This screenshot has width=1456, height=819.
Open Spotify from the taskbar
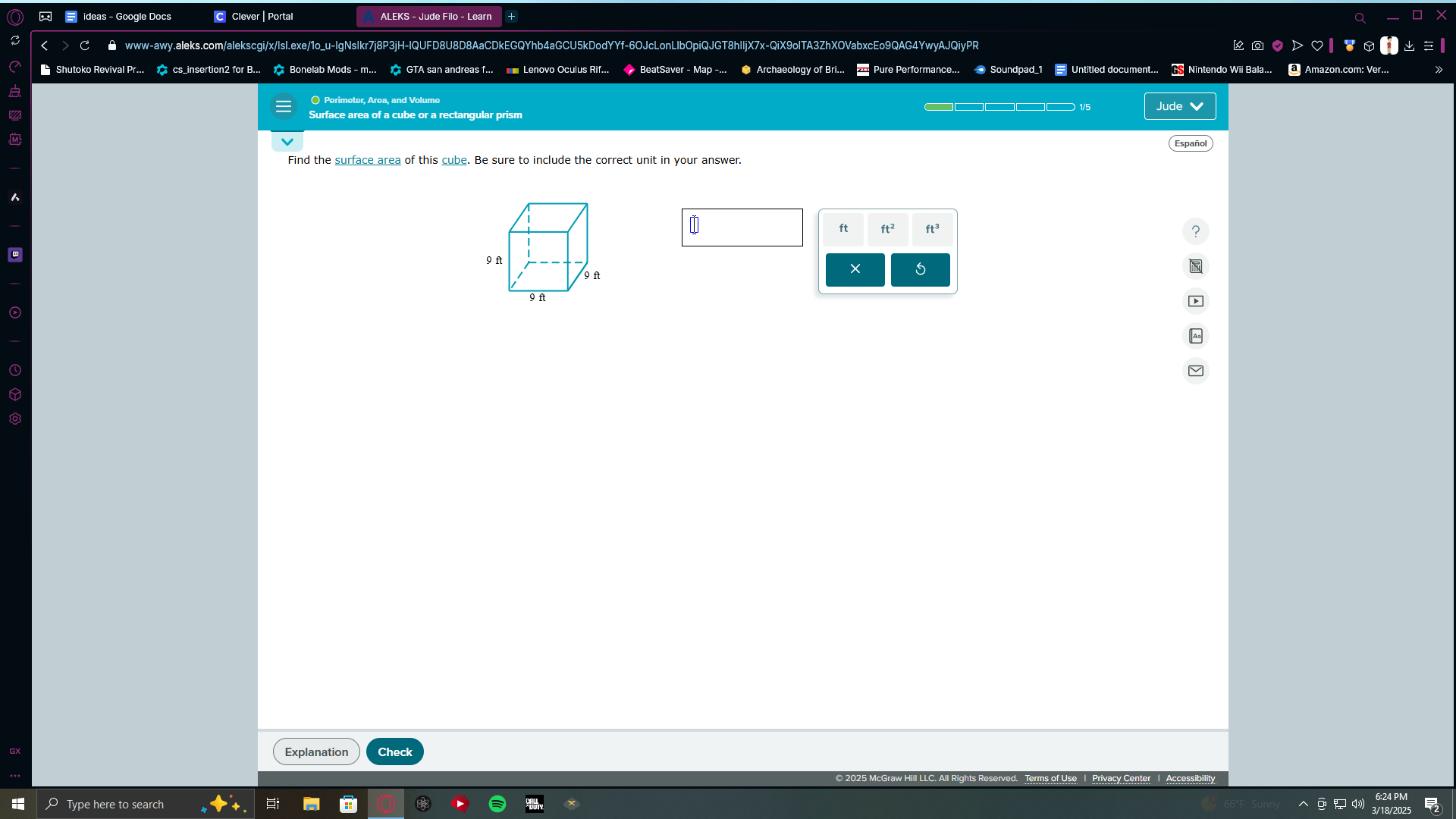(x=497, y=804)
